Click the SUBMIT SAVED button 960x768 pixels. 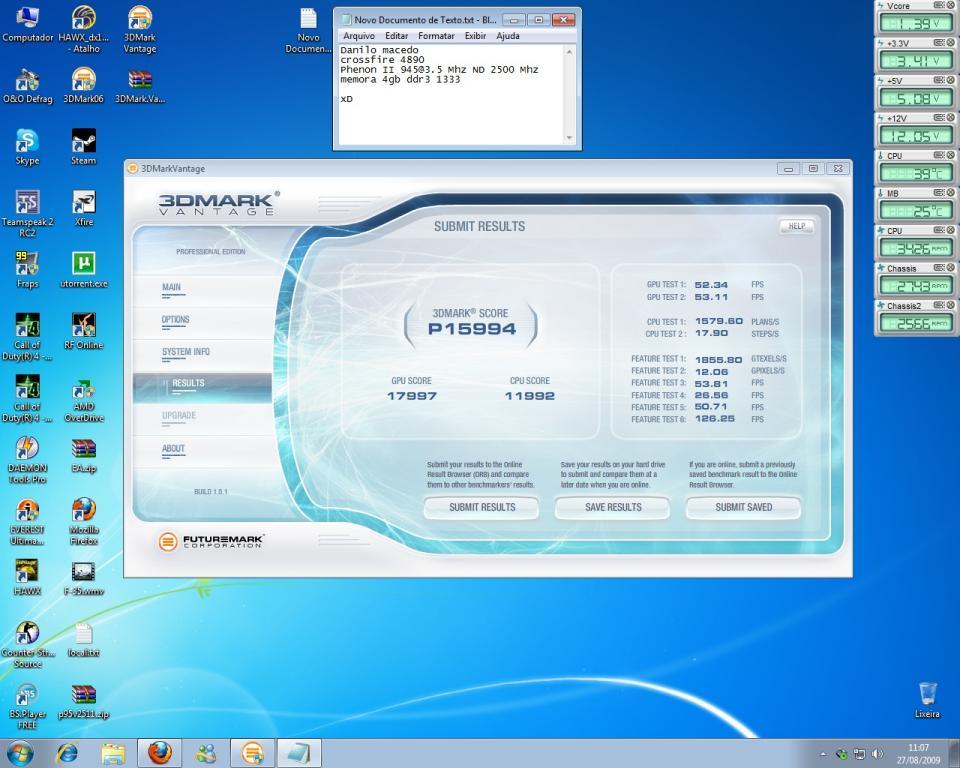point(743,507)
